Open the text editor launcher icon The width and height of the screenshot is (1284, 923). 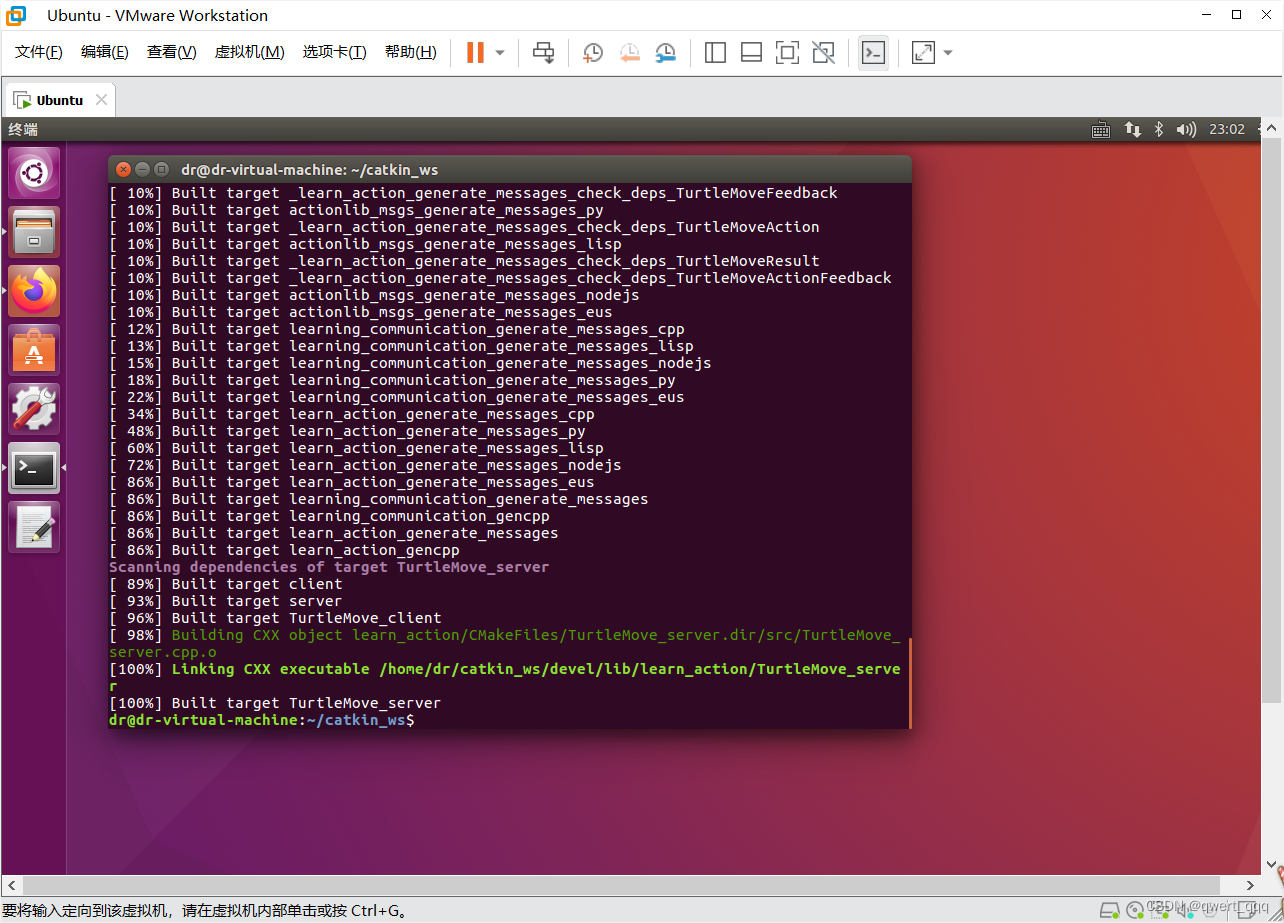34,527
